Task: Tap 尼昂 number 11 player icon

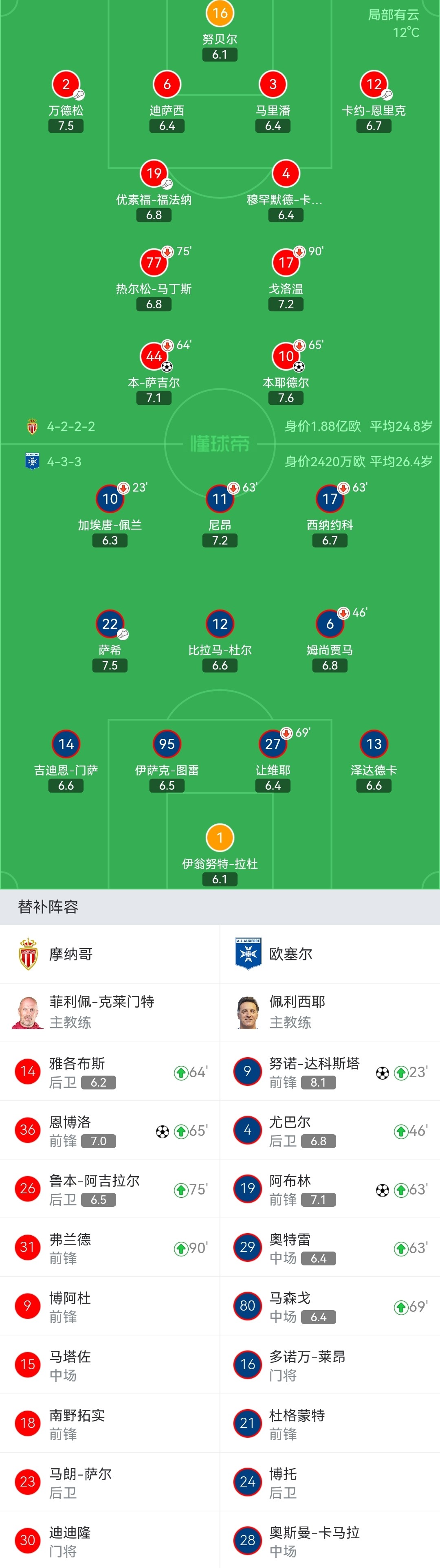Action: pyautogui.click(x=220, y=499)
